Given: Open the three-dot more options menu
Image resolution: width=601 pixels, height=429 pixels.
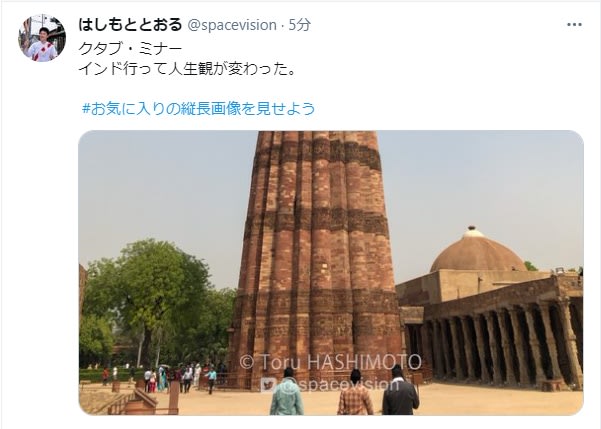Looking at the screenshot, I should (574, 25).
